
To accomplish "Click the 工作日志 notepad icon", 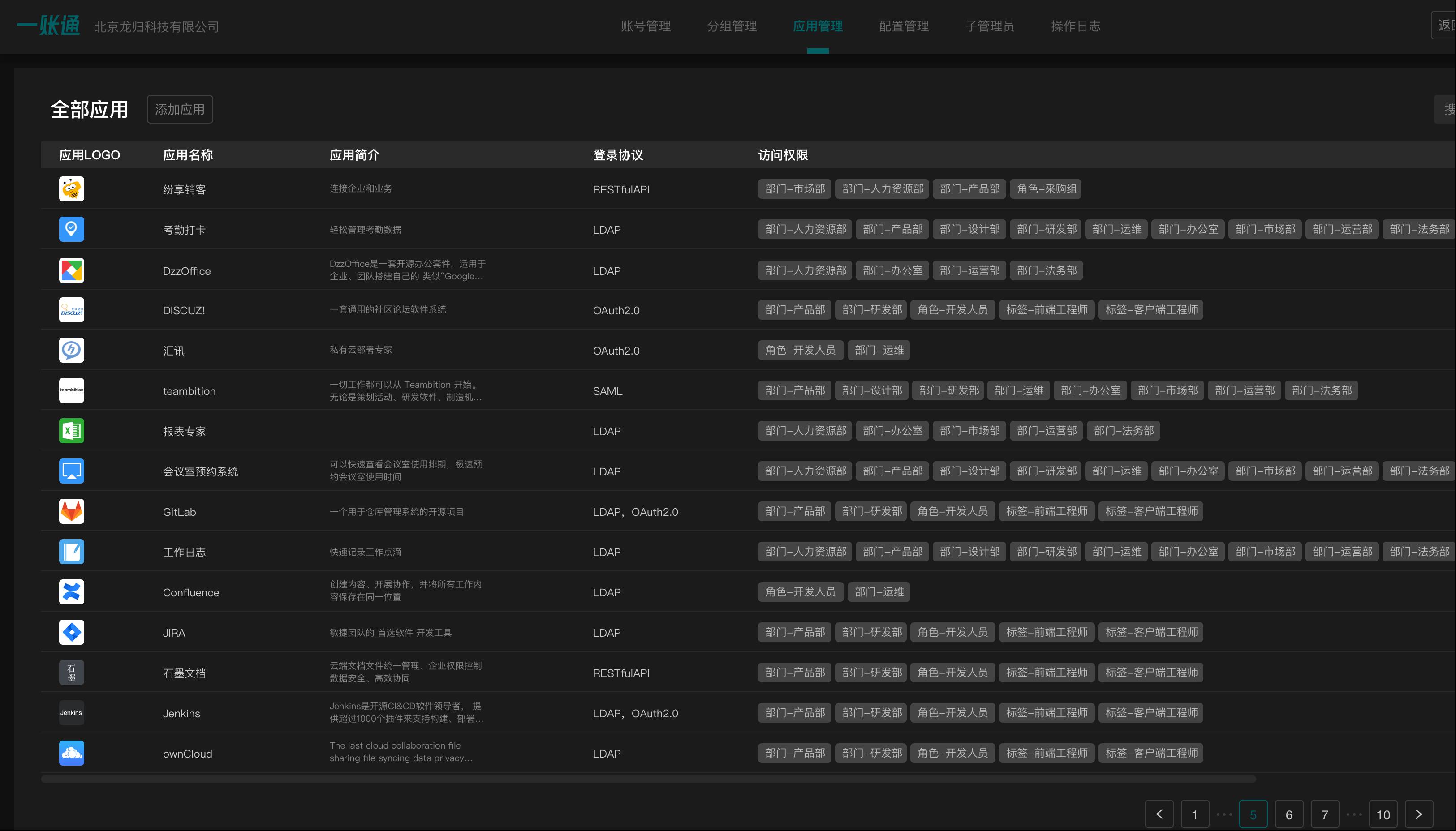I will point(71,552).
